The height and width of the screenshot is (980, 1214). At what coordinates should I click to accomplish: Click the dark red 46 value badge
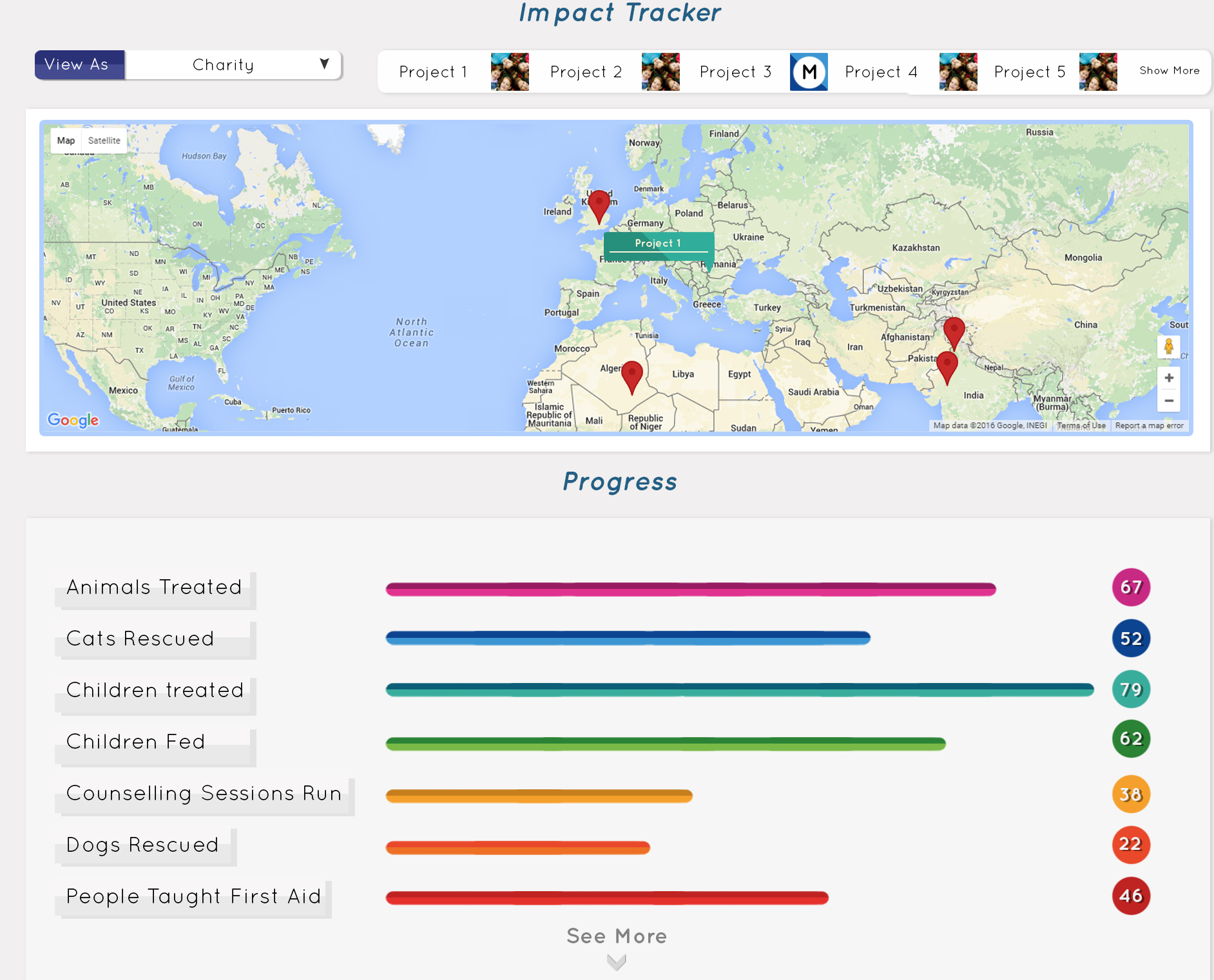point(1131,896)
